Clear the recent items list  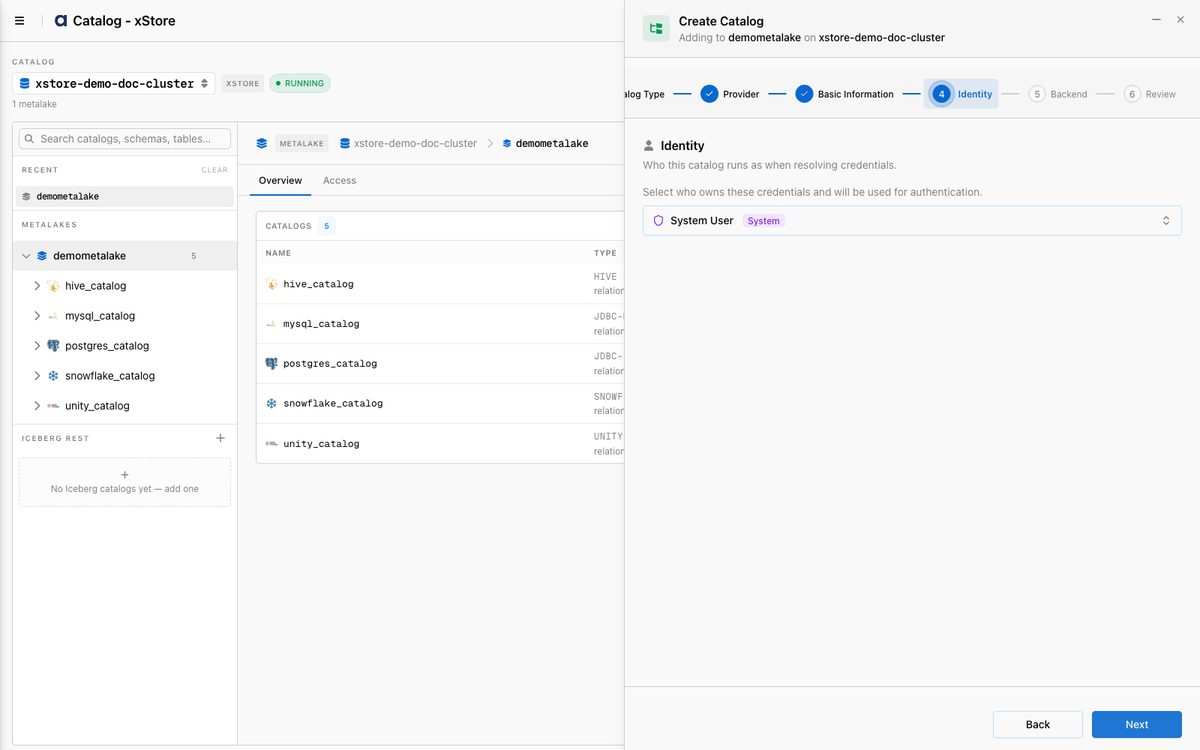click(x=215, y=170)
